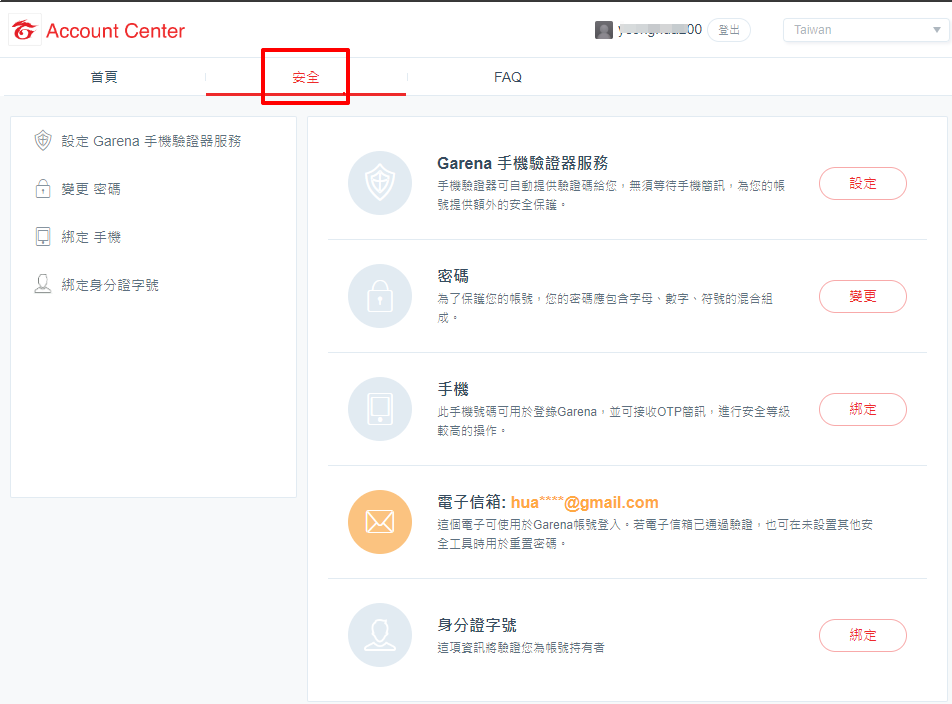
Task: Click the username next to avatar
Action: [x=660, y=29]
